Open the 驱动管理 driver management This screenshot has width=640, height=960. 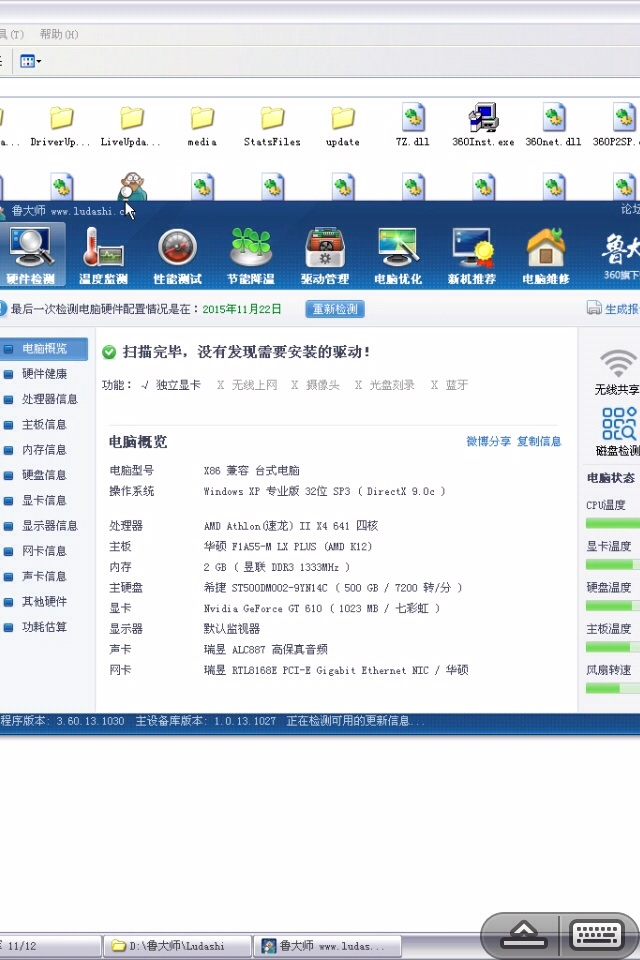pos(325,256)
